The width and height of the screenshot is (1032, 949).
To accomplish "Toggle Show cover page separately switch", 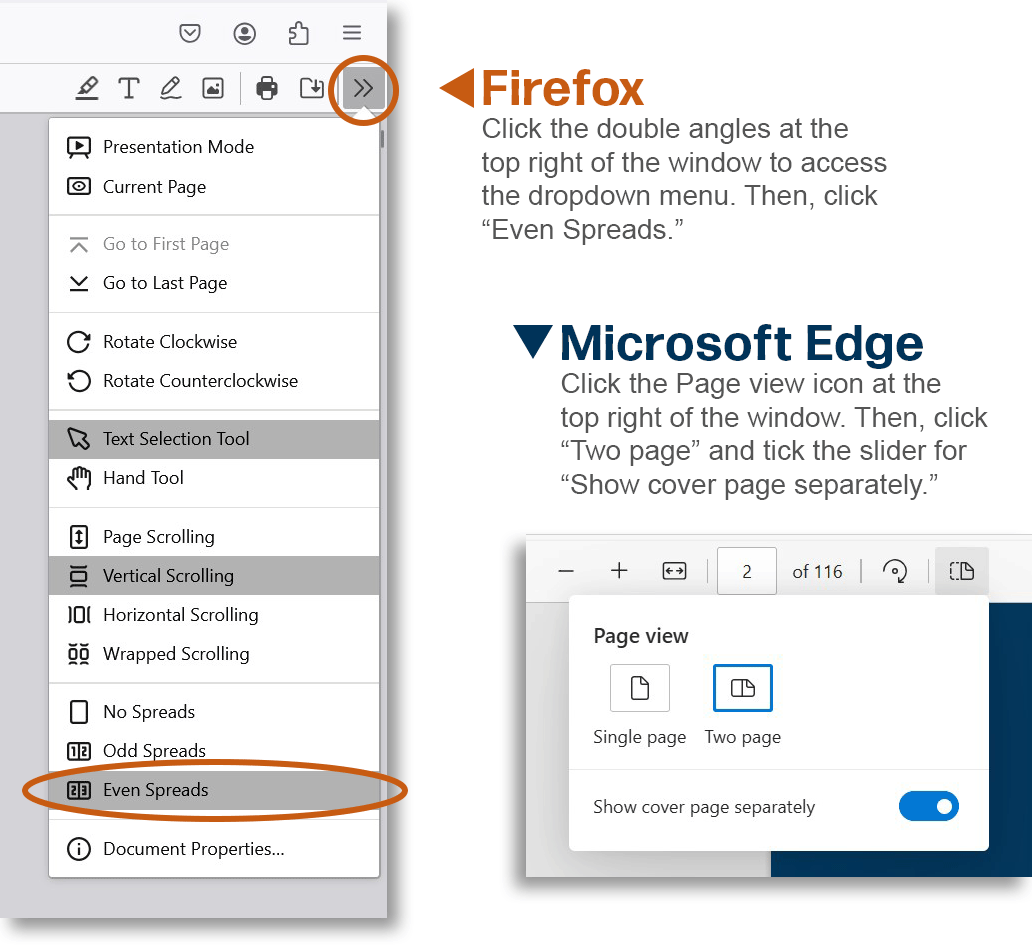I will (929, 806).
